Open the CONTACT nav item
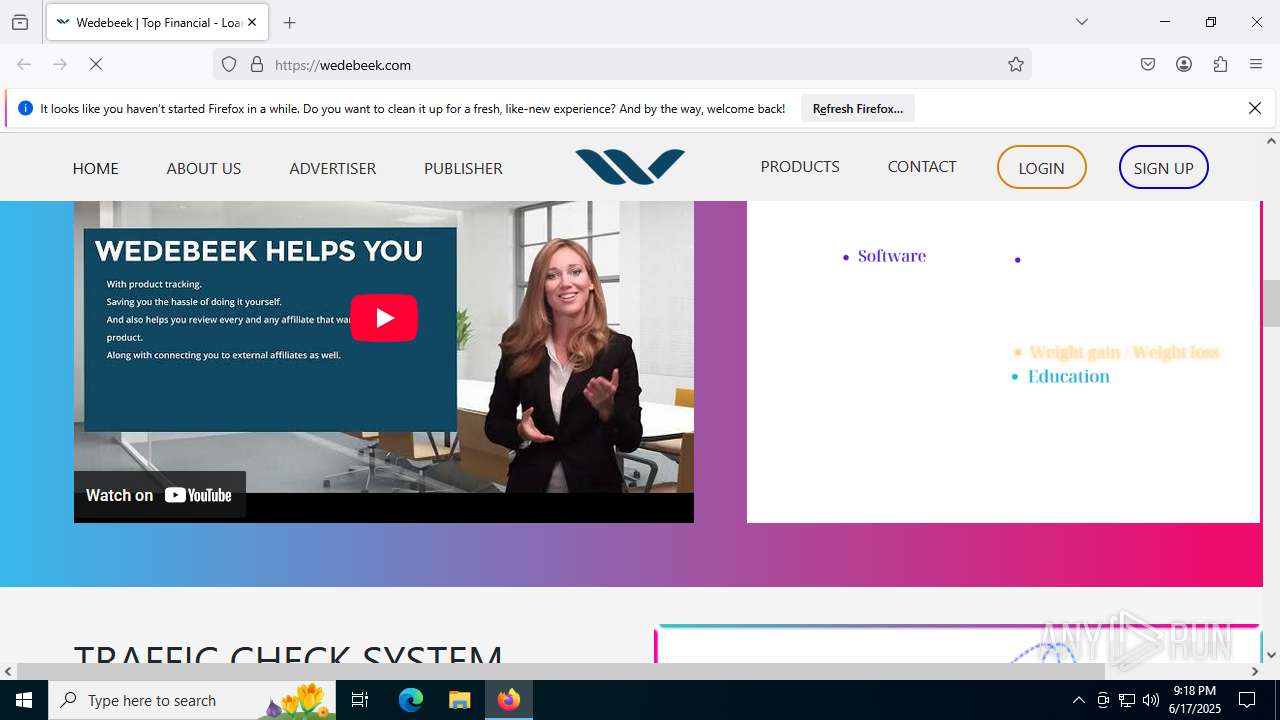Viewport: 1280px width, 720px height. (922, 166)
